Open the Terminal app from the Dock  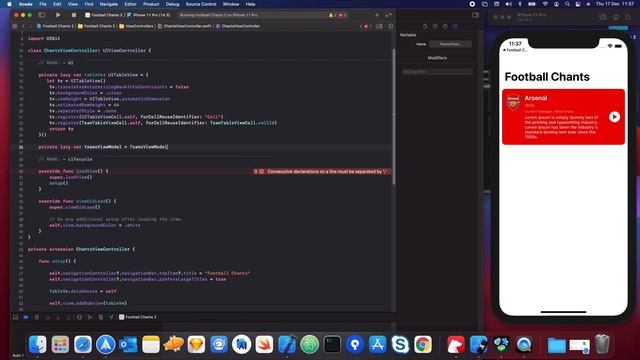332,344
